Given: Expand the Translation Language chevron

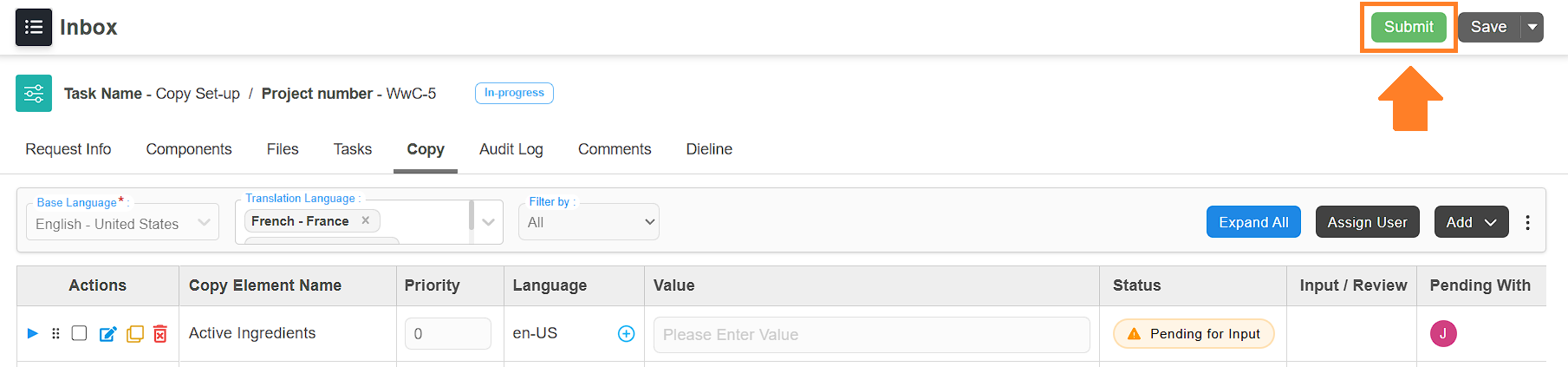Looking at the screenshot, I should pos(488,222).
